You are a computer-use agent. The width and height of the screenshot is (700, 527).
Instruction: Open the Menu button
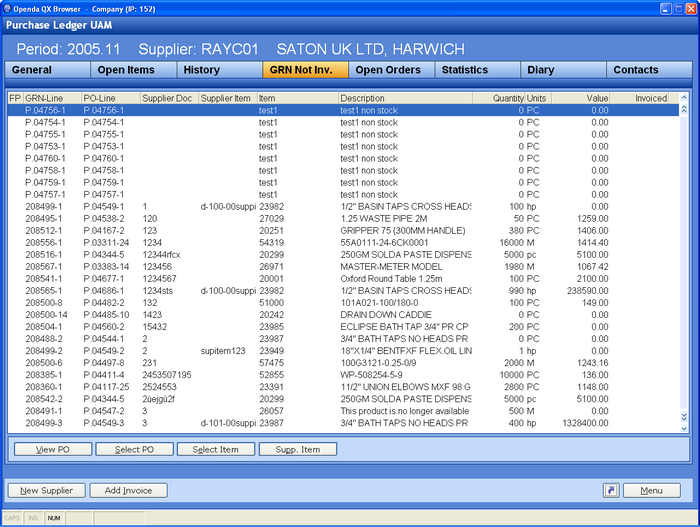point(651,490)
